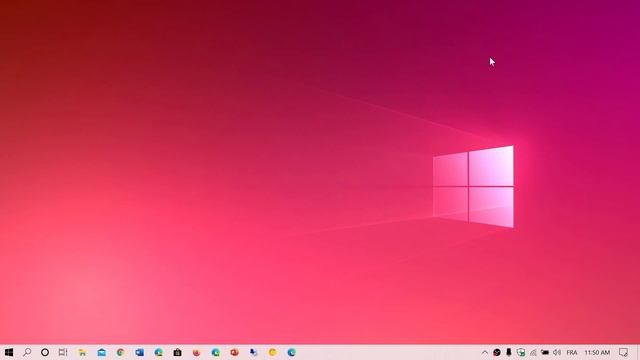The image size is (640, 360).
Task: Launch PowerPoint from the taskbar
Action: (234, 352)
